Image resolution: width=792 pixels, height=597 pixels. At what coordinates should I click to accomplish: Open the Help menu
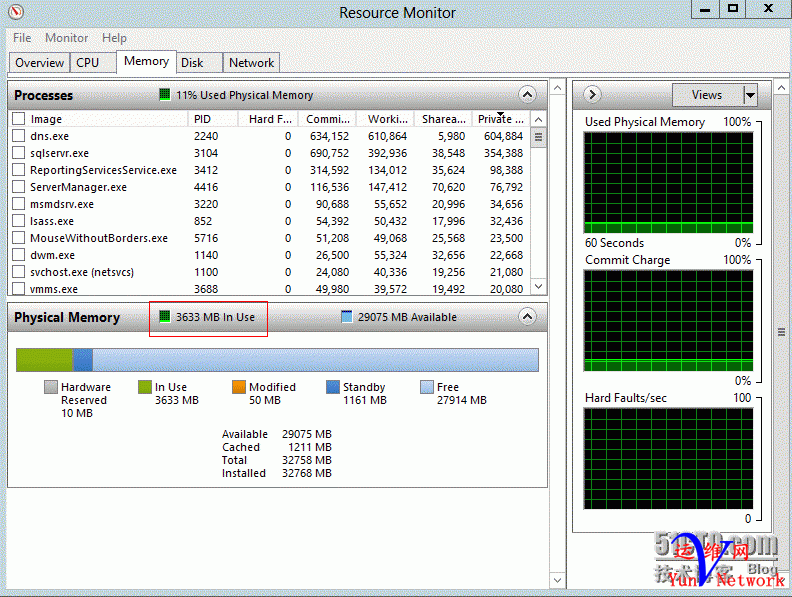click(114, 38)
